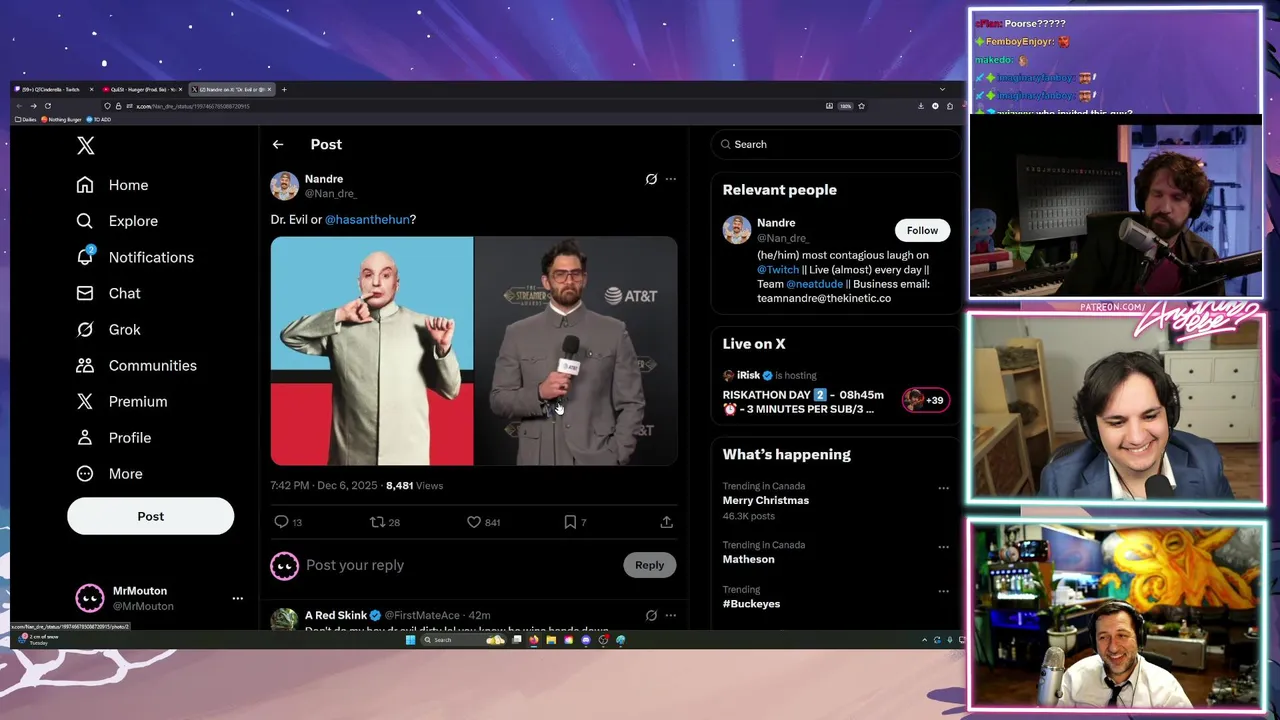Open the Dr. Evil image
Image resolution: width=1280 pixels, height=720 pixels.
tap(372, 351)
